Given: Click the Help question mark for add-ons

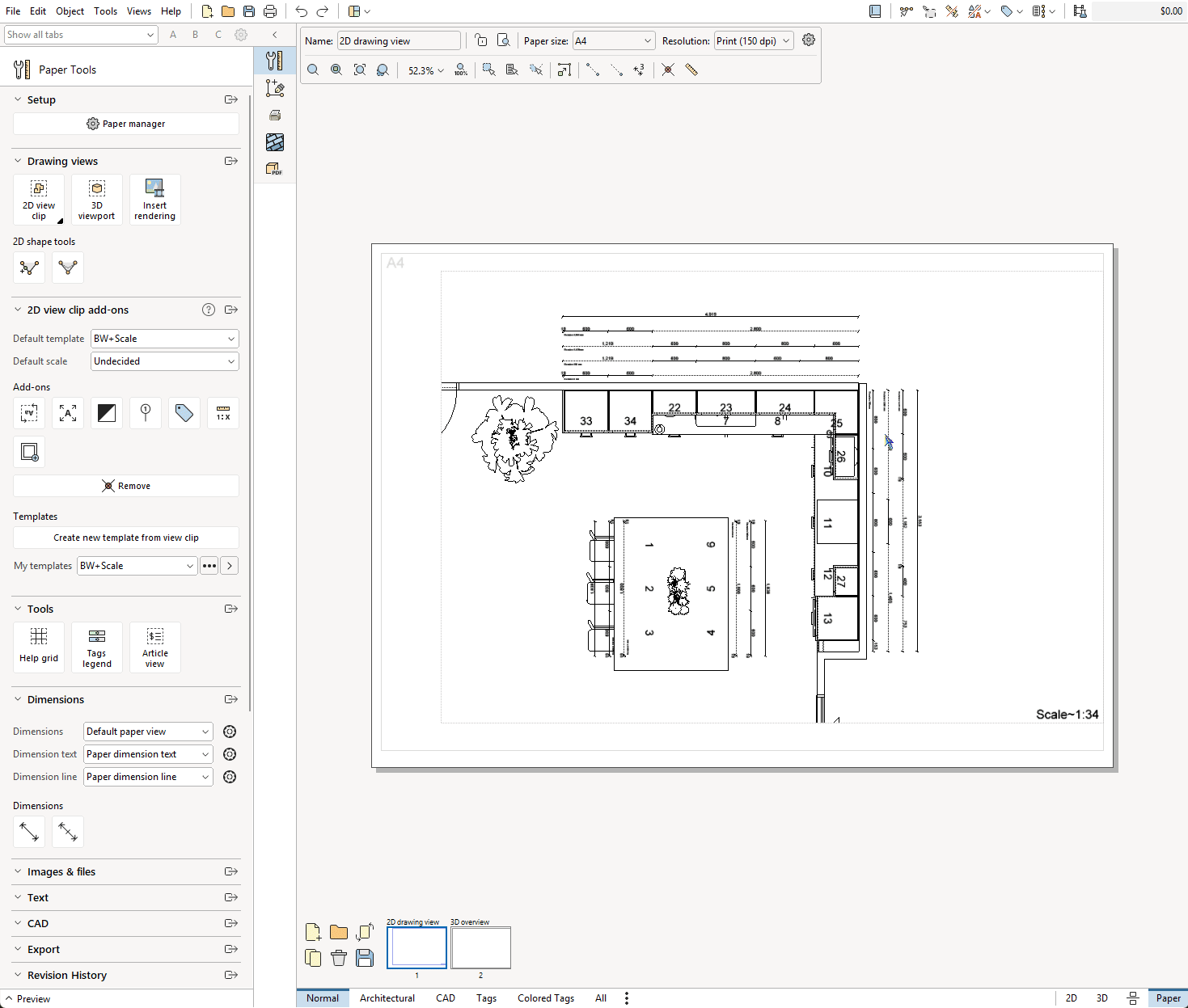Looking at the screenshot, I should [x=209, y=310].
